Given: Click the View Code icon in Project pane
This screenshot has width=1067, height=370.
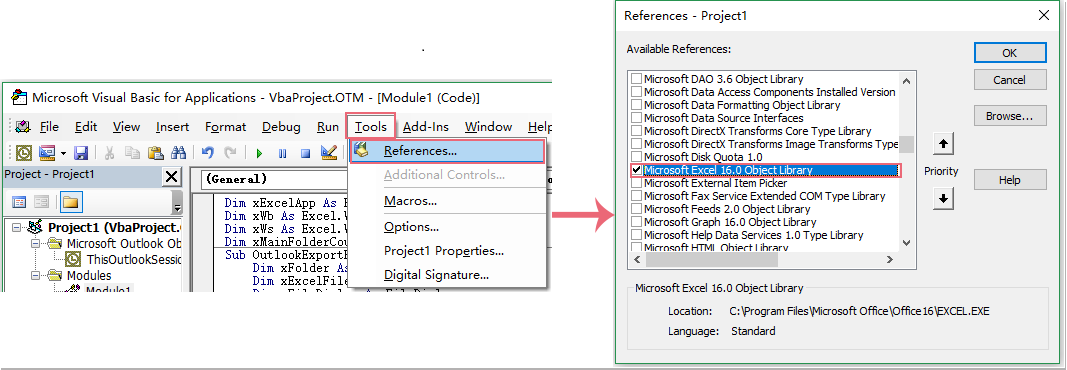Looking at the screenshot, I should pyautogui.click(x=19, y=201).
